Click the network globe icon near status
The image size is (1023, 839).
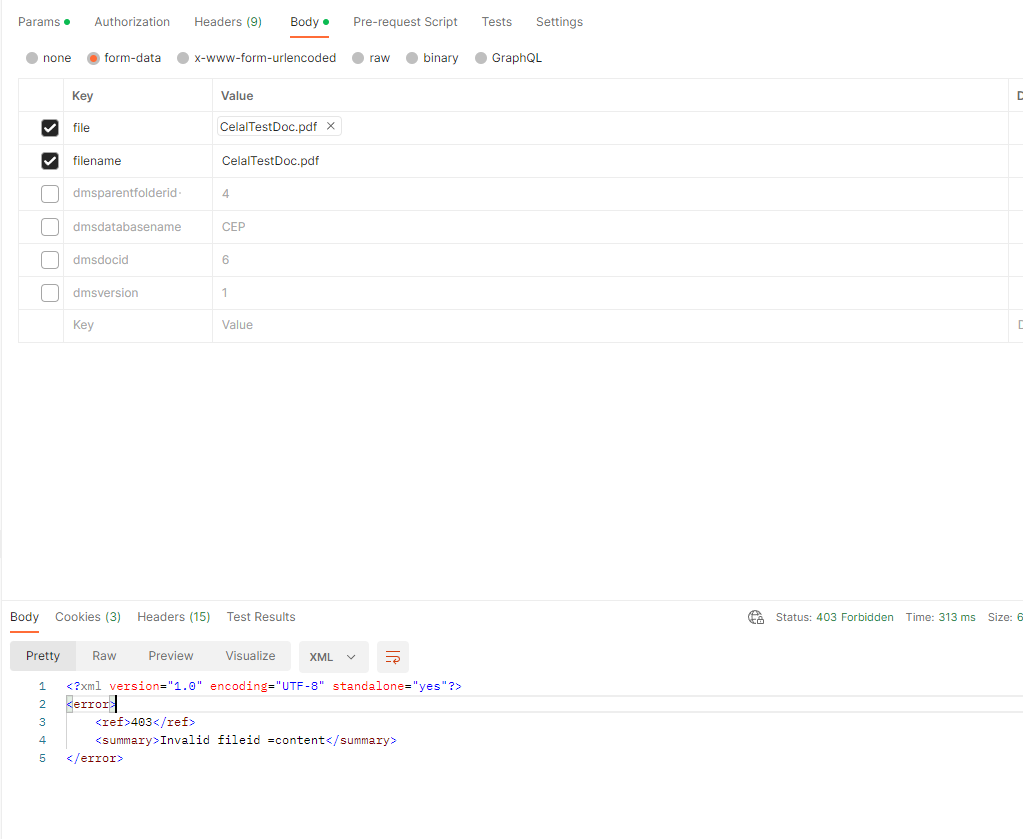click(756, 617)
